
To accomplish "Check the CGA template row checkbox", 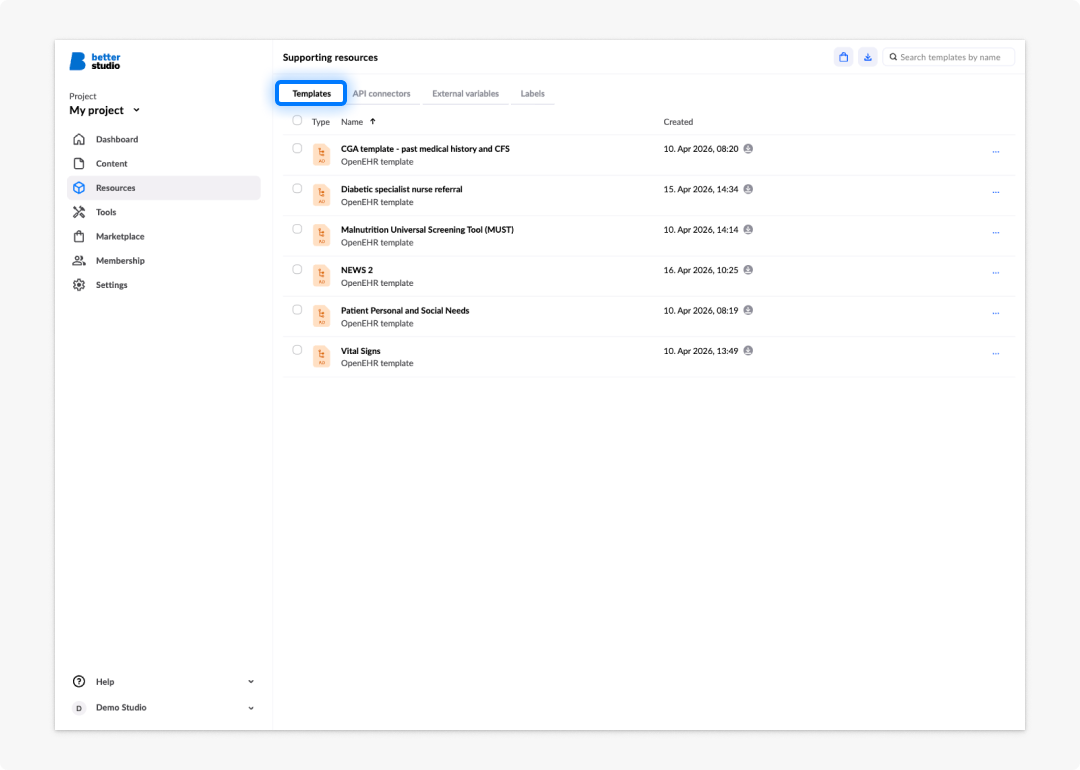I will pos(297,149).
